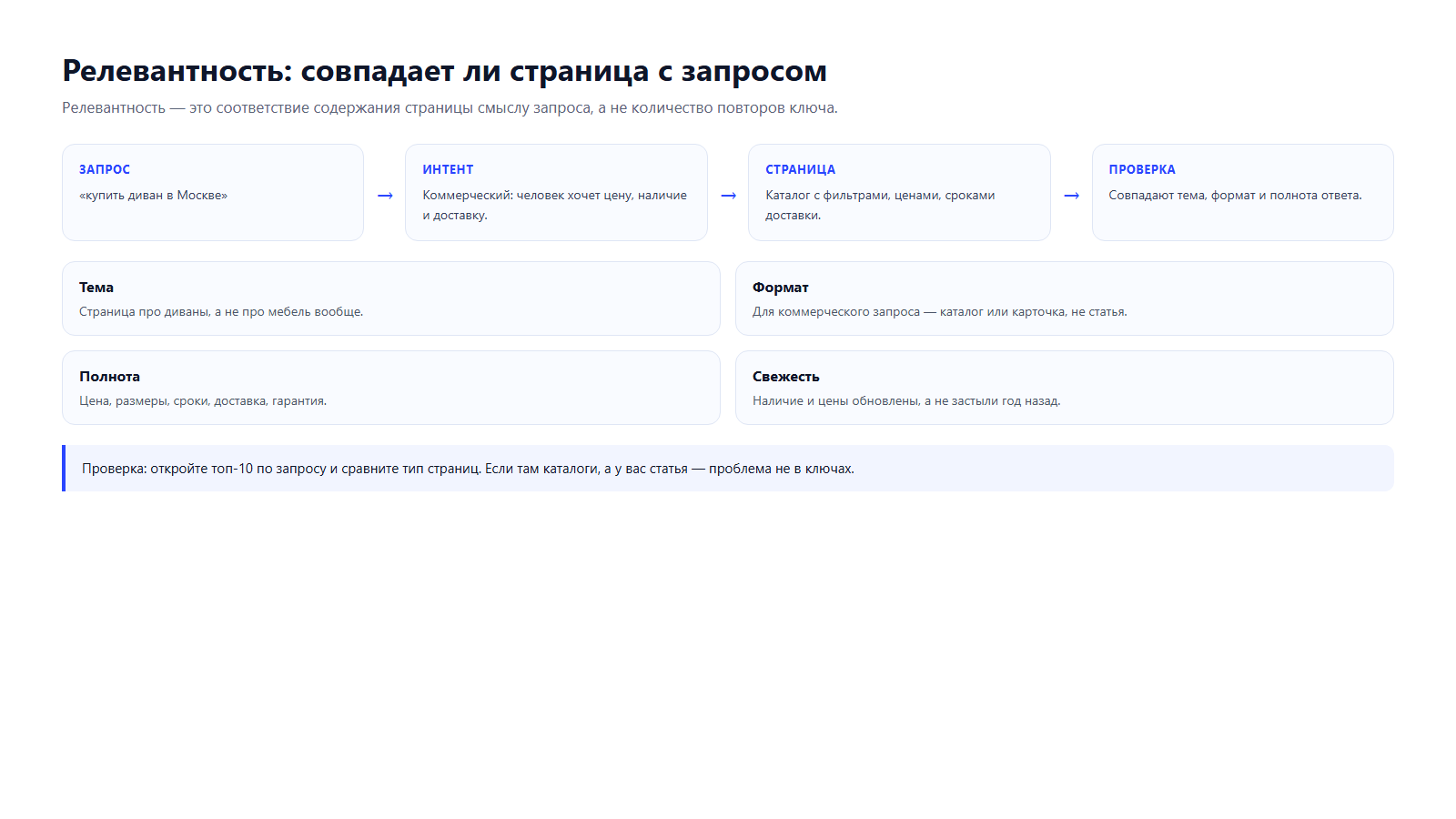Click the text '«купить диван в Москве»'
Screen dimensions: 1456x819
pyautogui.click(x=153, y=196)
